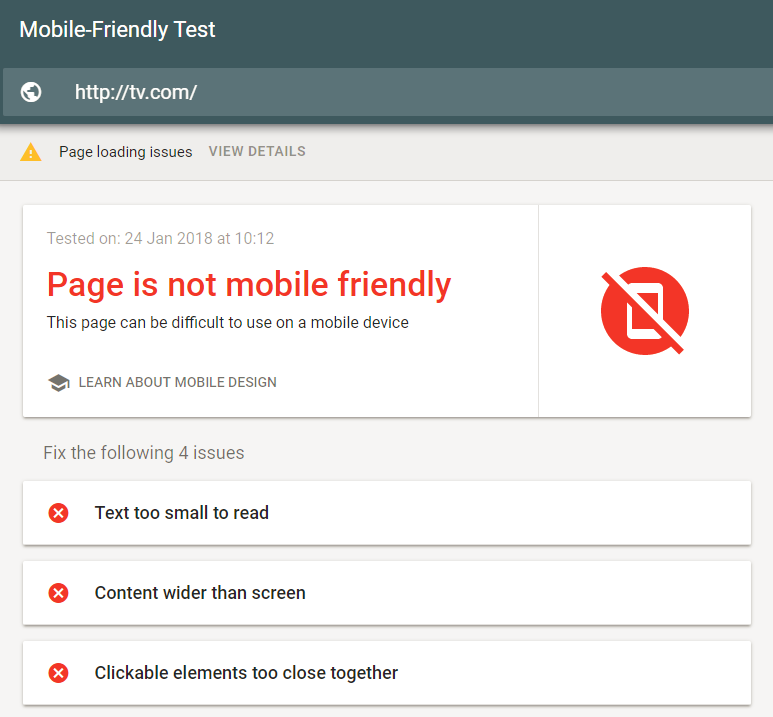Open LEARN ABOUT MOBILE DESIGN link
The width and height of the screenshot is (773, 717).
tap(177, 382)
